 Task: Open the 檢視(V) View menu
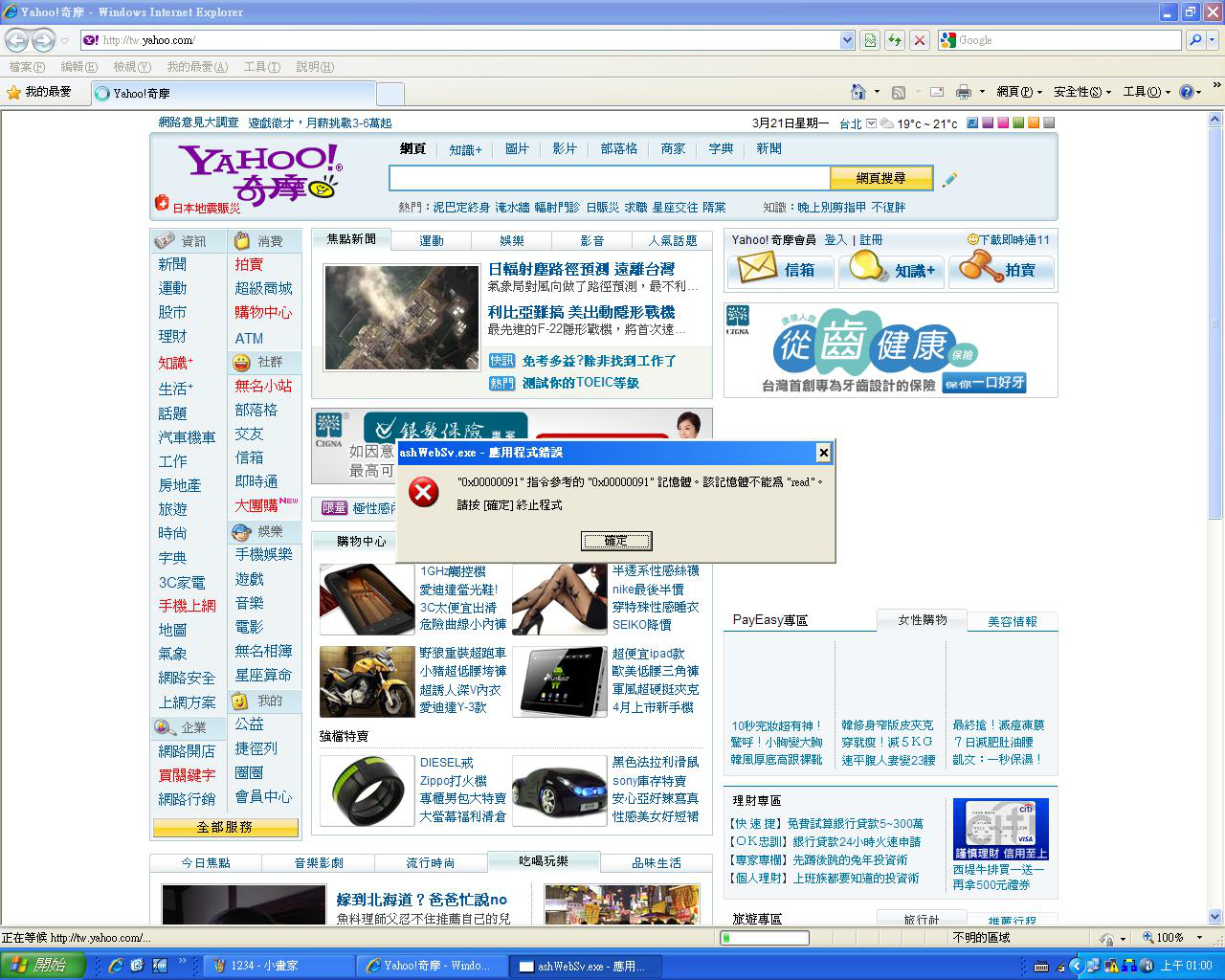pos(132,67)
